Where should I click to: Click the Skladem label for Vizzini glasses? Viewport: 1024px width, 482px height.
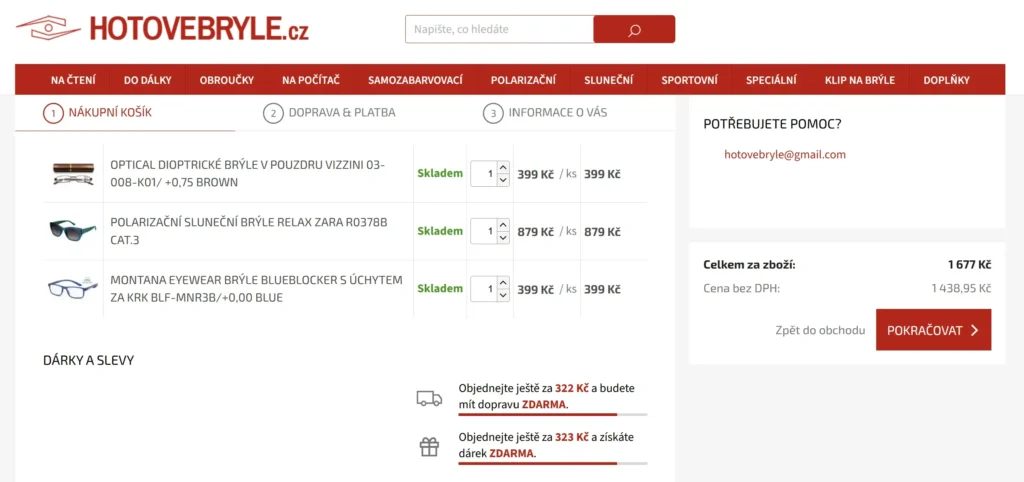440,174
